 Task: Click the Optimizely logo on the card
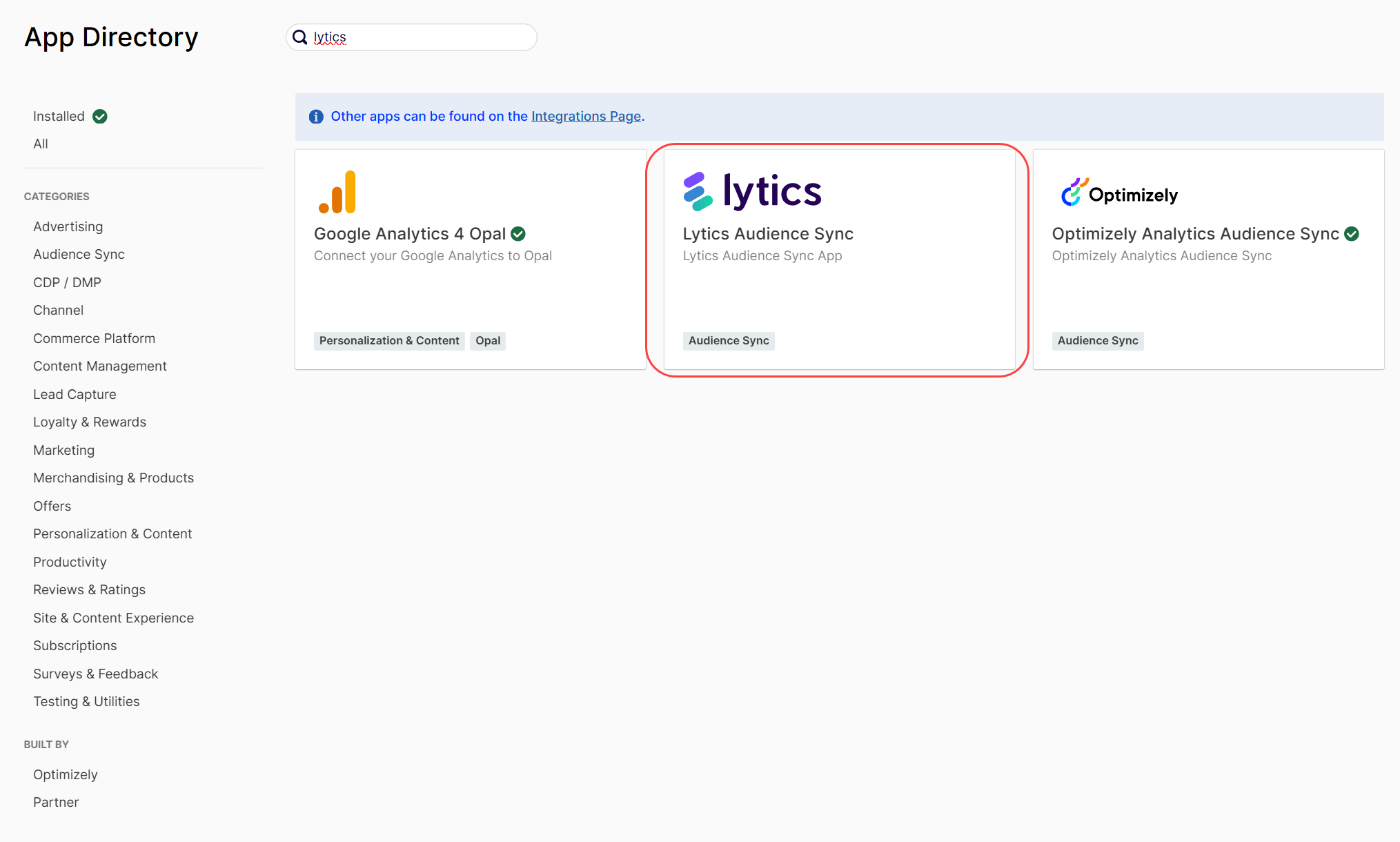pyautogui.click(x=1119, y=193)
